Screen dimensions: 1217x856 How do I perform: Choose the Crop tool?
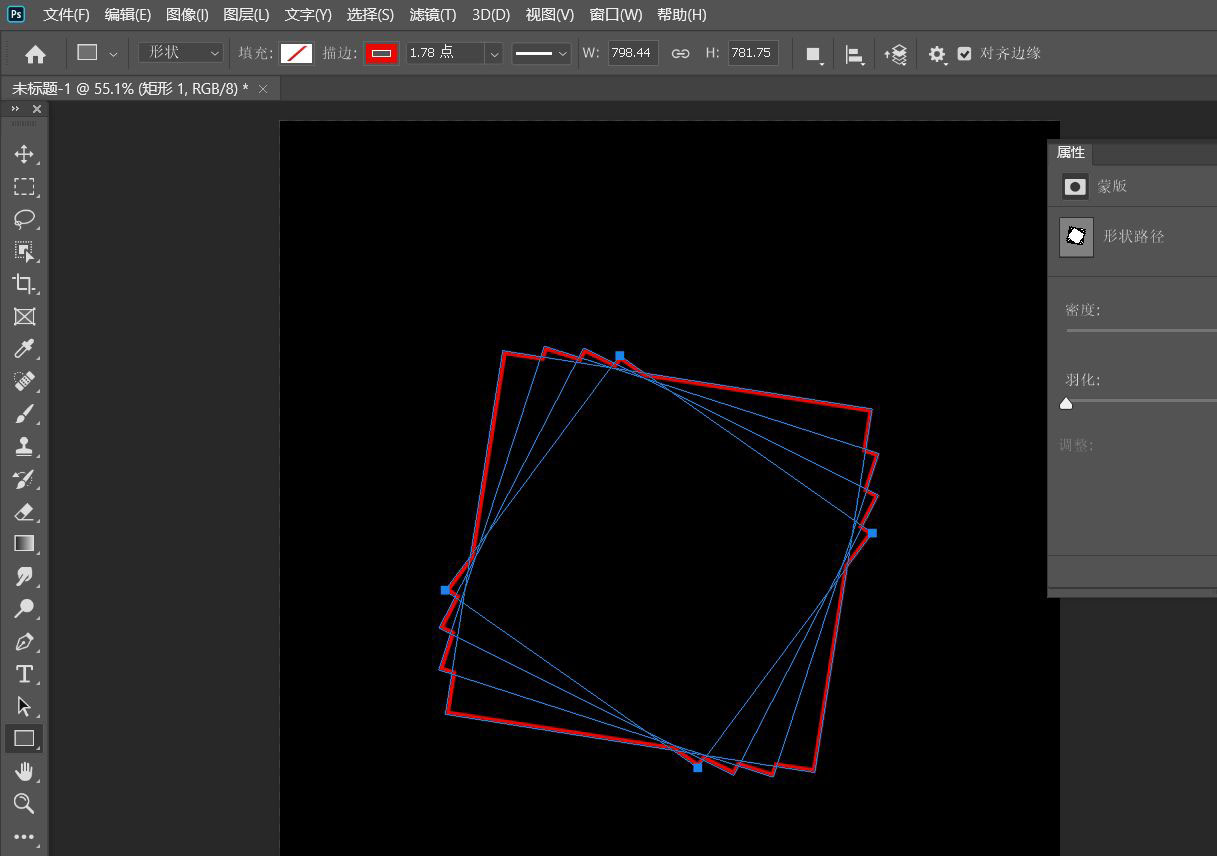tap(24, 284)
